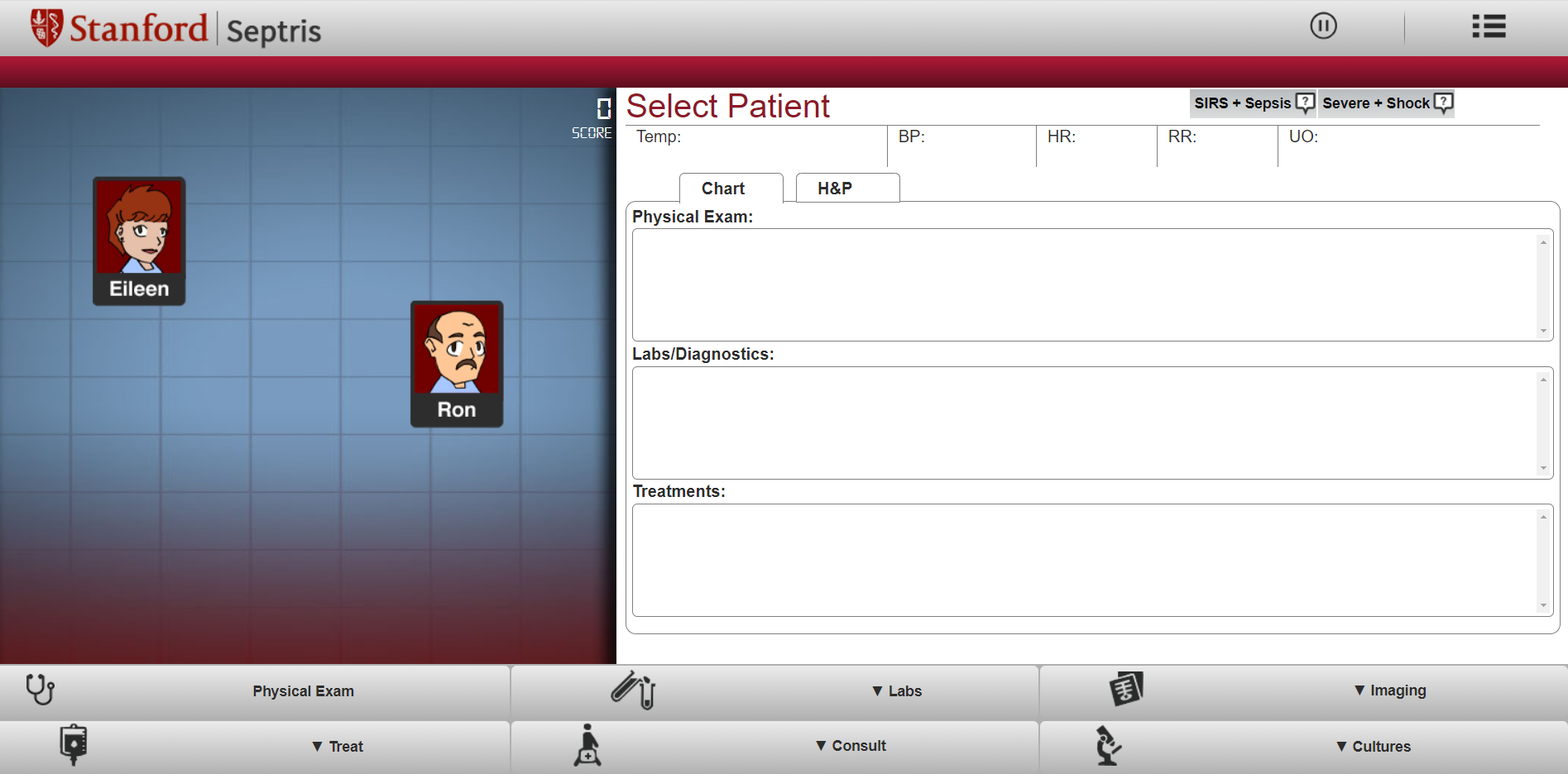This screenshot has width=1568, height=774.
Task: Click the Septris title text
Action: [274, 31]
